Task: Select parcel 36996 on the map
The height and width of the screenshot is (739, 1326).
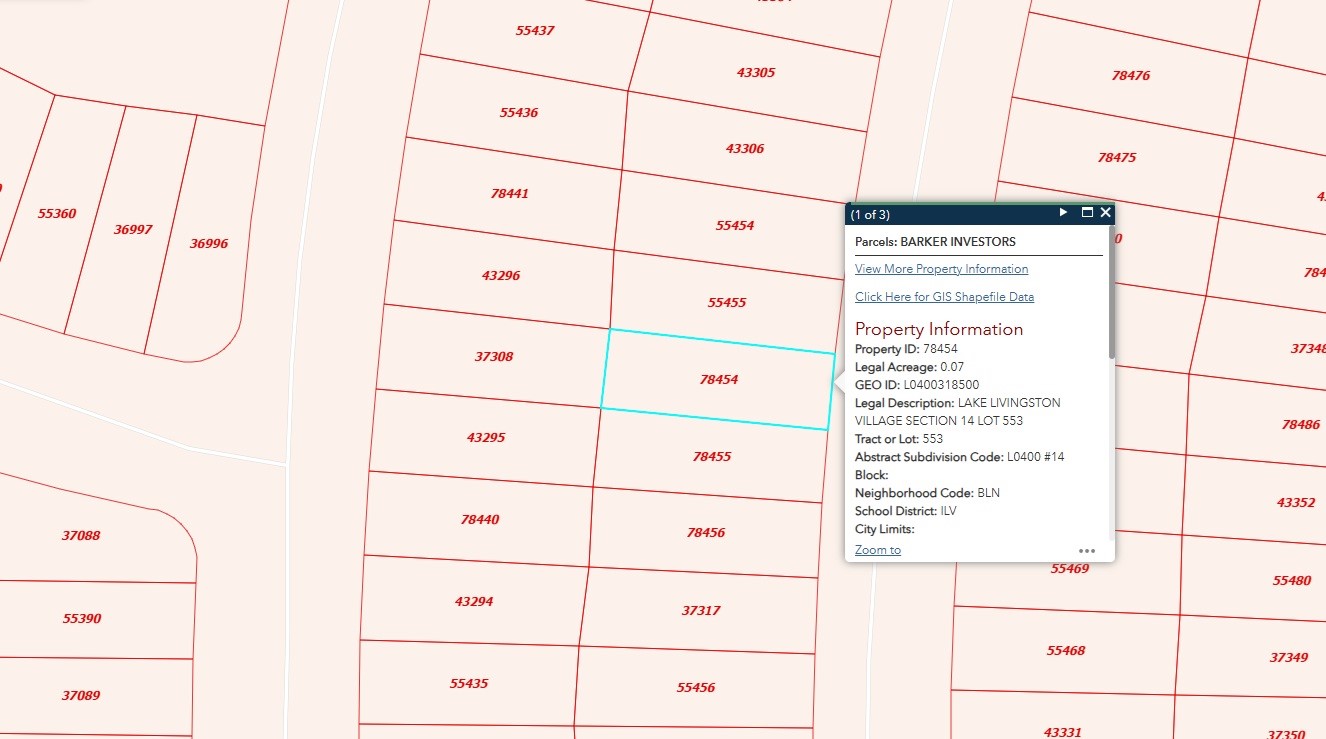Action: pyautogui.click(x=209, y=243)
